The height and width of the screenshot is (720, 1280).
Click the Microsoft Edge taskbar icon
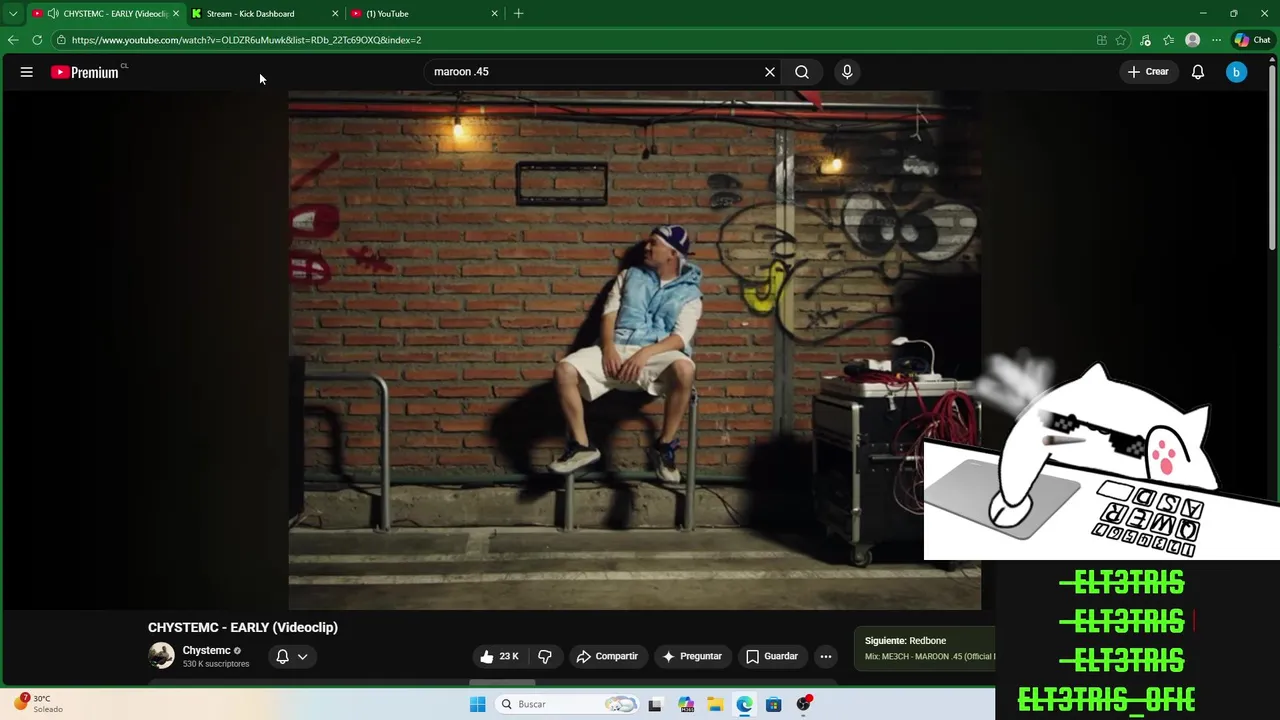745,705
